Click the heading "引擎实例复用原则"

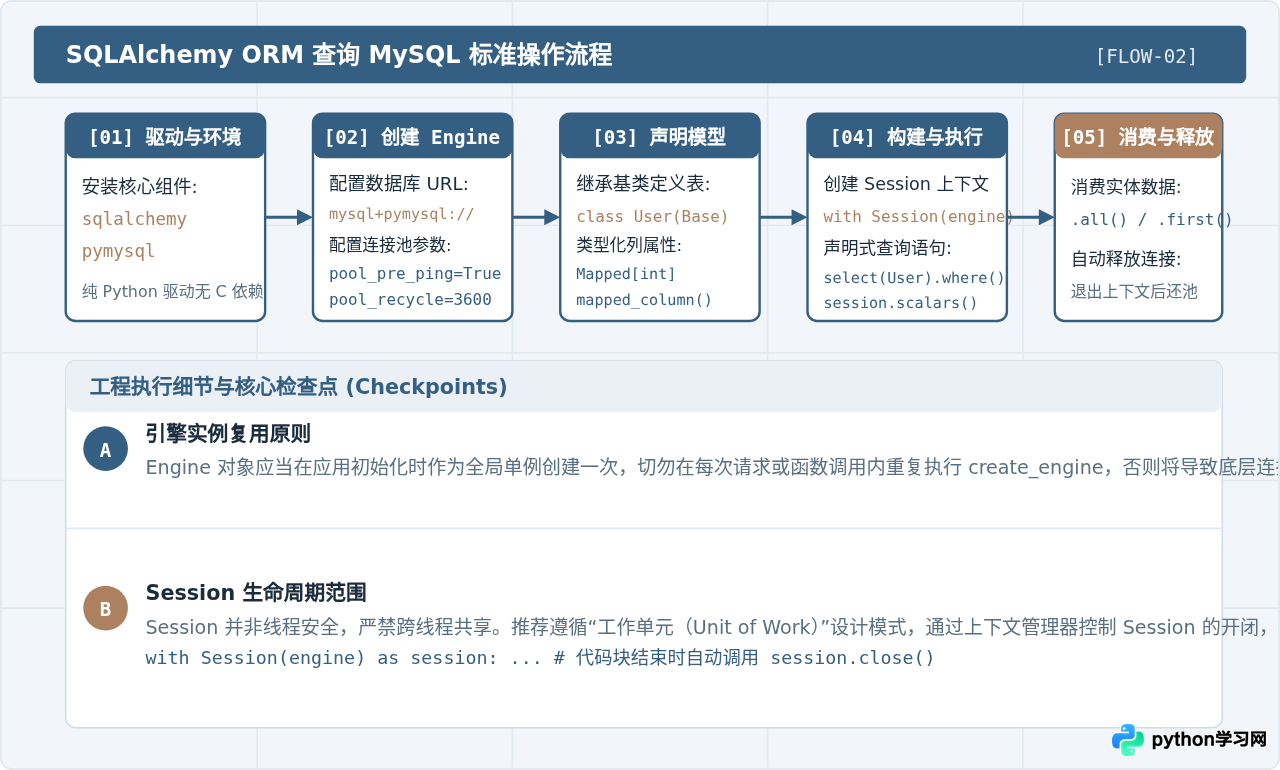[228, 434]
